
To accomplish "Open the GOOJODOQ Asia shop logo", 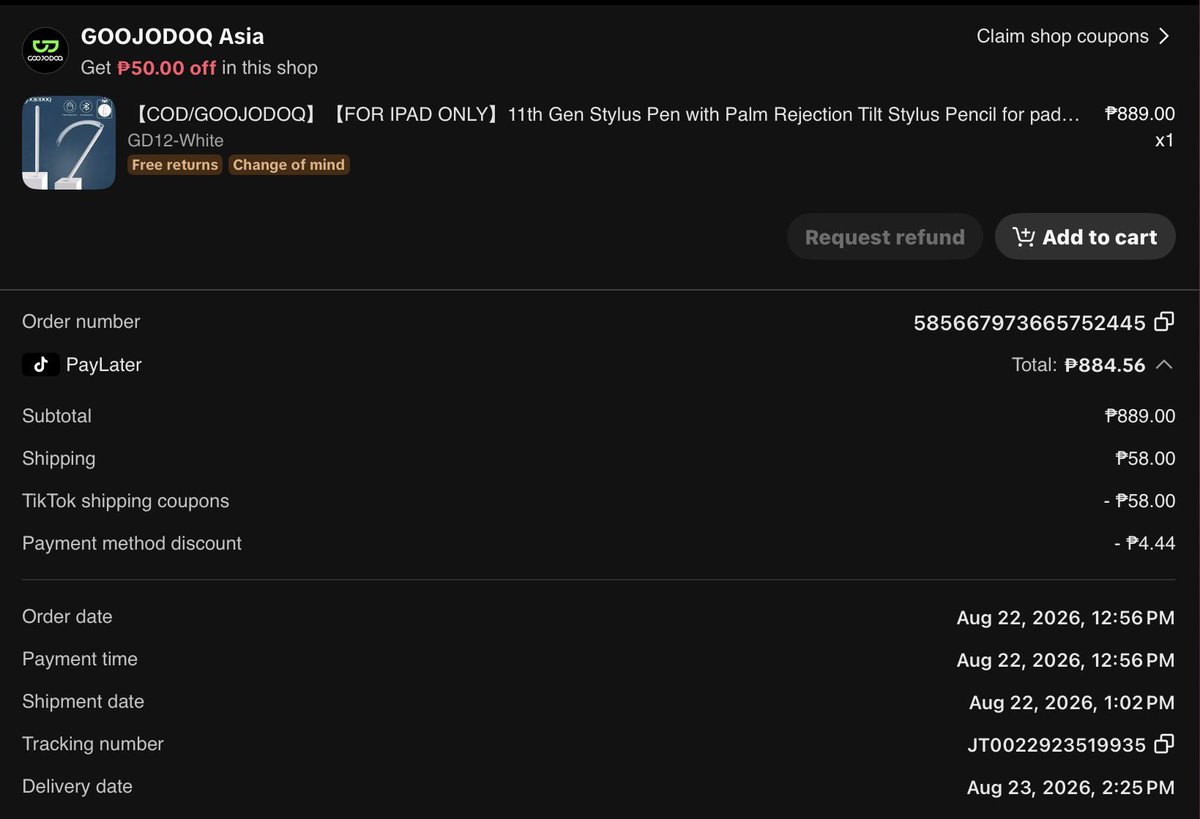I will pyautogui.click(x=45, y=51).
